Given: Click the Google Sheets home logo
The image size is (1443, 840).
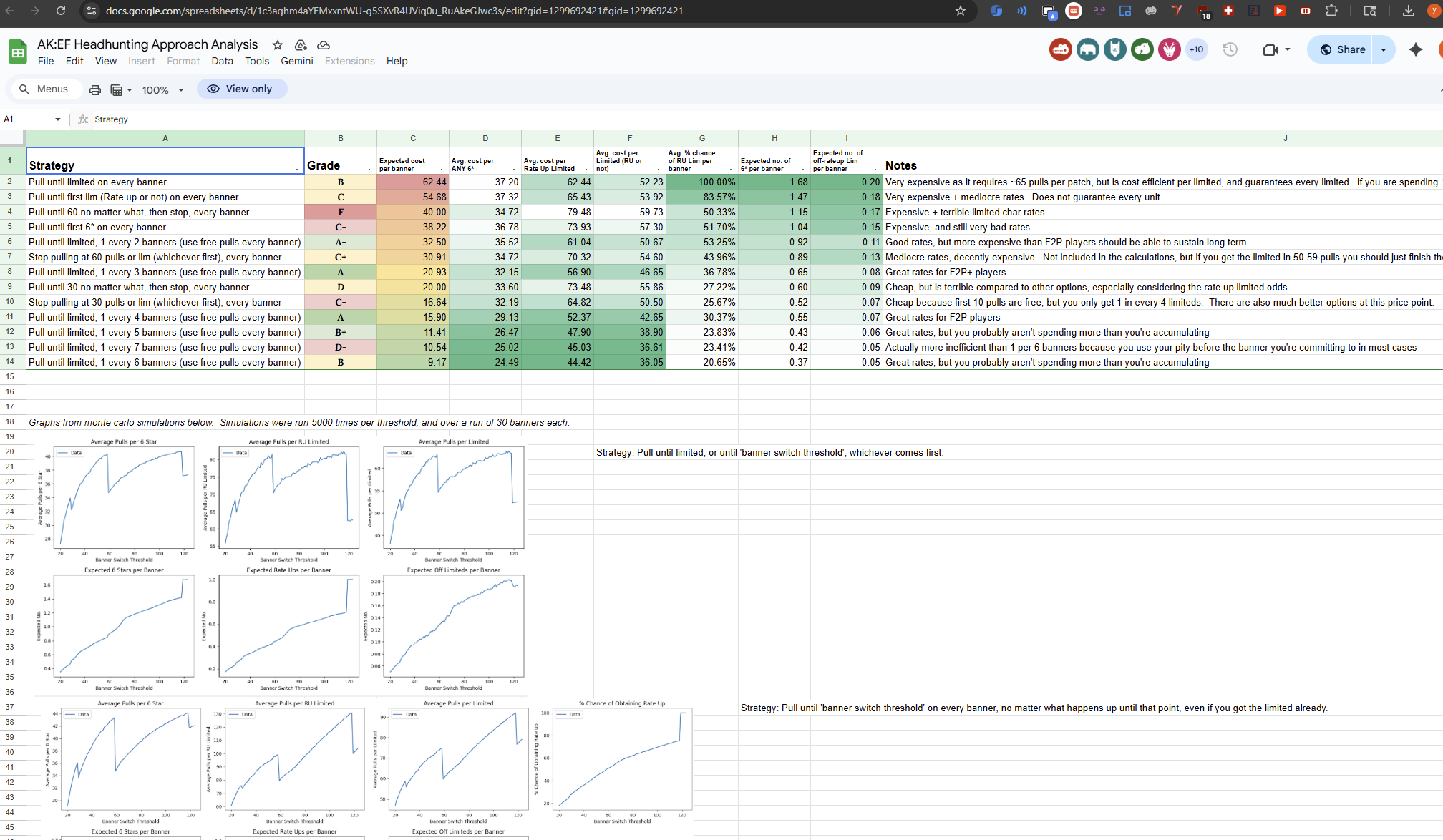Looking at the screenshot, I should click(18, 52).
